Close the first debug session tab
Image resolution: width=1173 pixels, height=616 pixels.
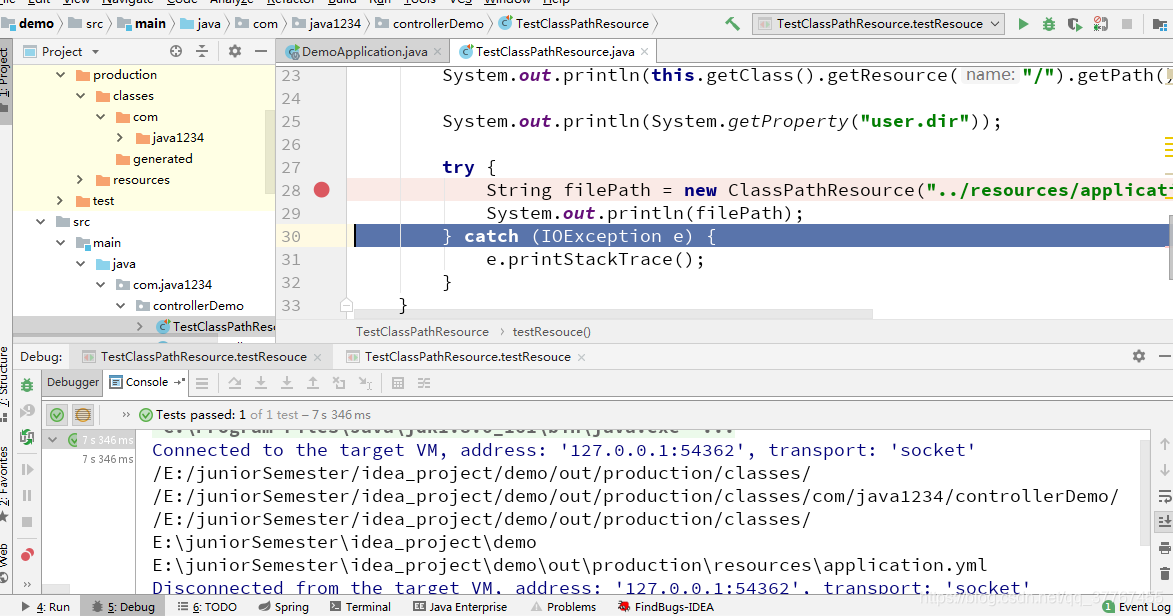(x=317, y=357)
